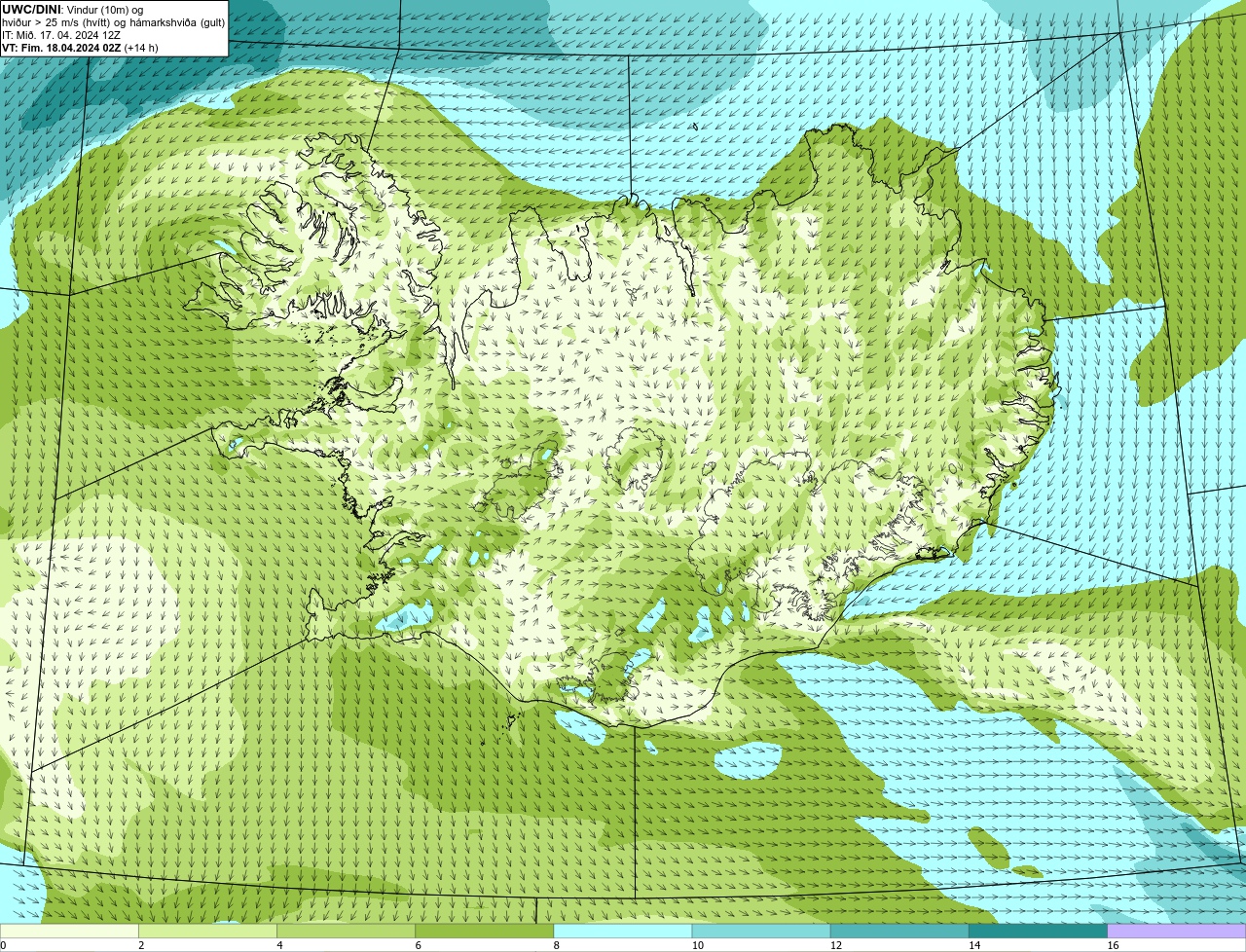
Task: Click the "6" label on the color scale
Action: click(x=418, y=945)
